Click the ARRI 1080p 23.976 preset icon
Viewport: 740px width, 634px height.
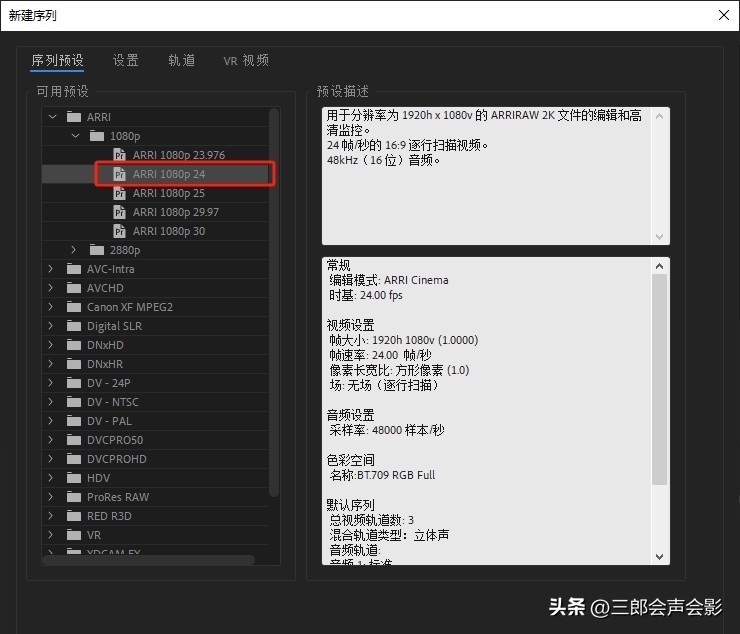[x=119, y=155]
